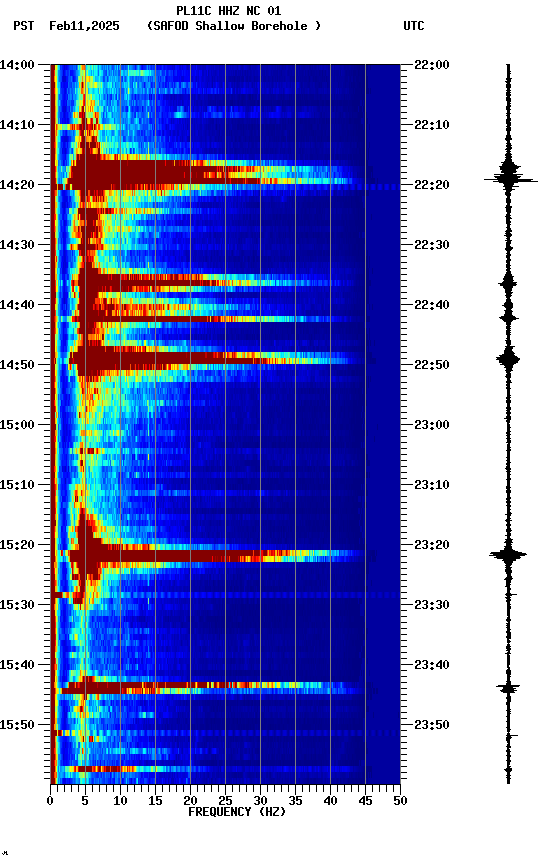Click the station title PL11C HHZ NC 01
The height and width of the screenshot is (864, 552).
pyautogui.click(x=229, y=10)
